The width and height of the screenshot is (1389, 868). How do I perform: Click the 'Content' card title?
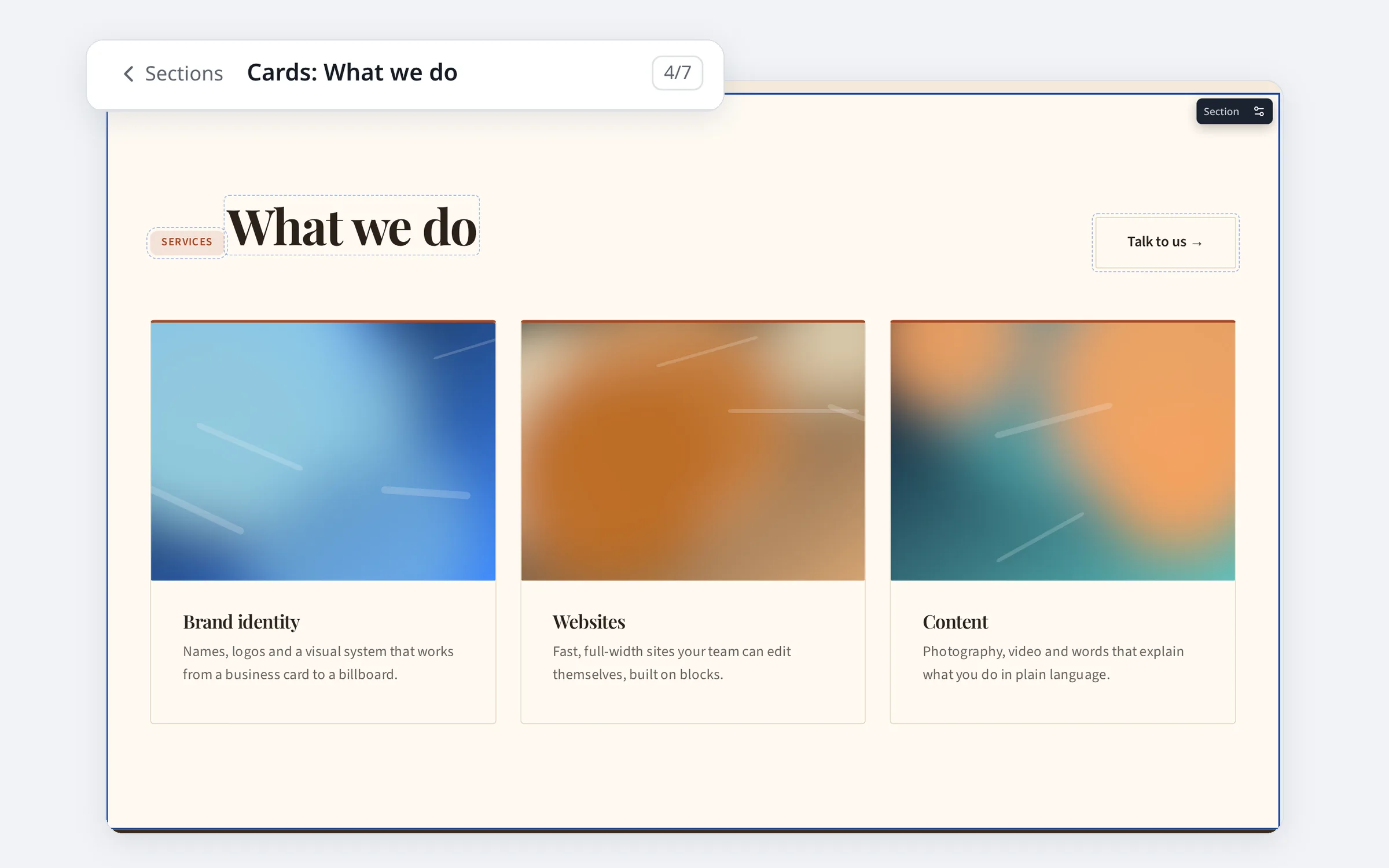coord(955,622)
